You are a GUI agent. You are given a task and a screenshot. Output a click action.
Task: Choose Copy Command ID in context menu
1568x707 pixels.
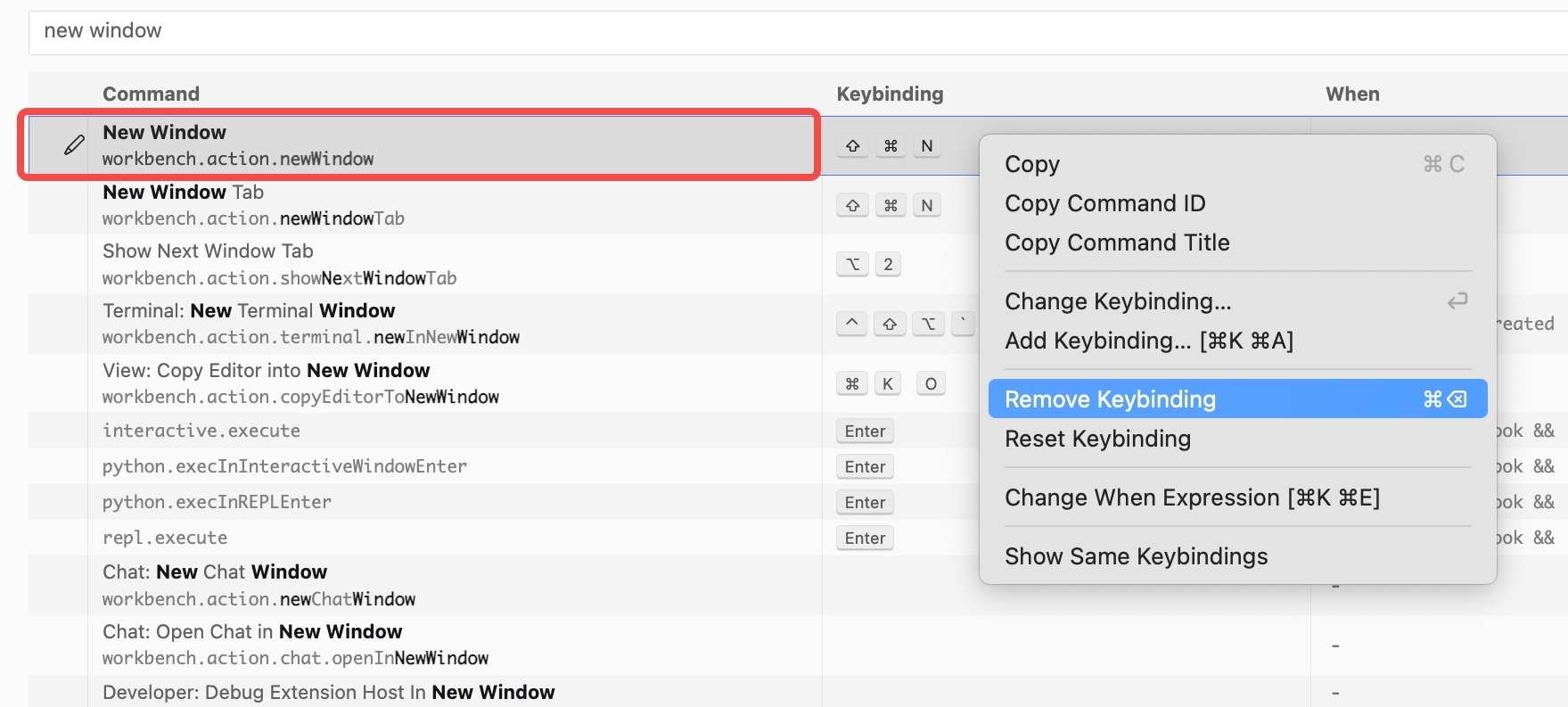click(x=1104, y=203)
